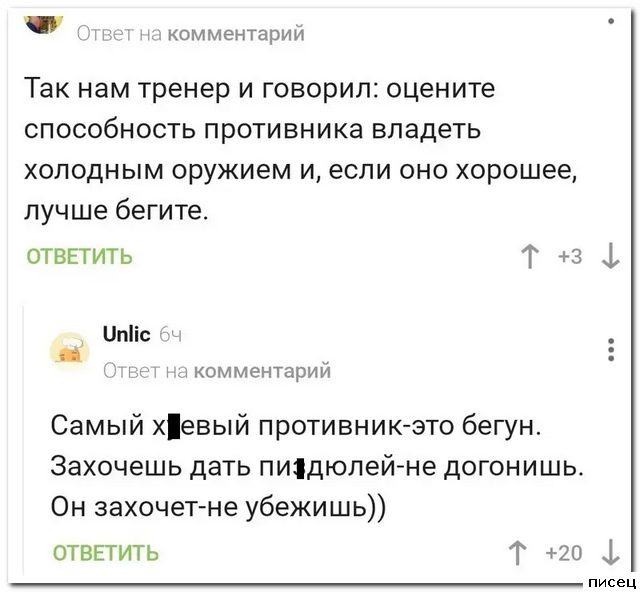640x592 pixels.
Task: Click 'Ответ на комментарий' under Unlic's name
Action: tap(218, 370)
